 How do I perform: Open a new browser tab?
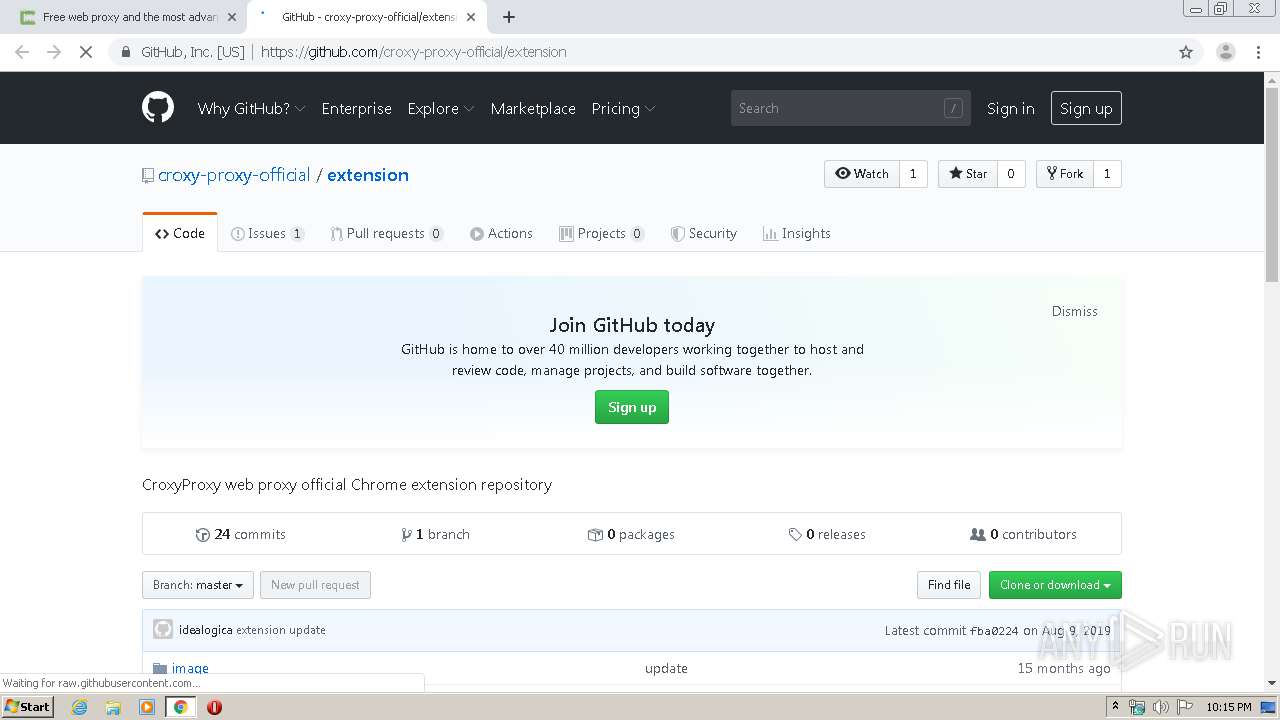(509, 17)
